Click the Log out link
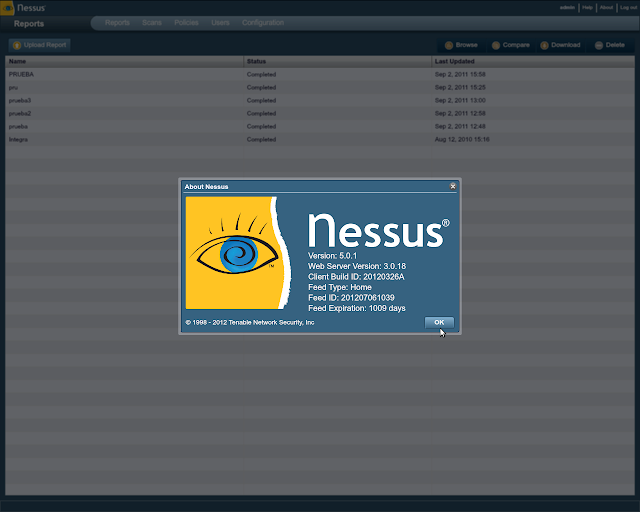The width and height of the screenshot is (640, 512). coord(628,7)
